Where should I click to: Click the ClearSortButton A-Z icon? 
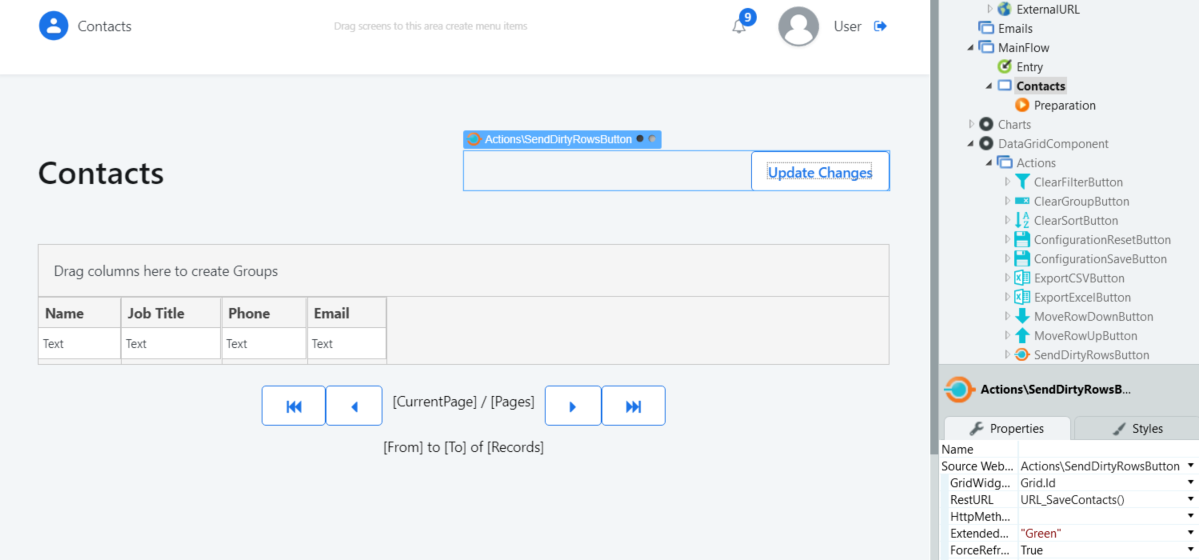pyautogui.click(x=1022, y=220)
